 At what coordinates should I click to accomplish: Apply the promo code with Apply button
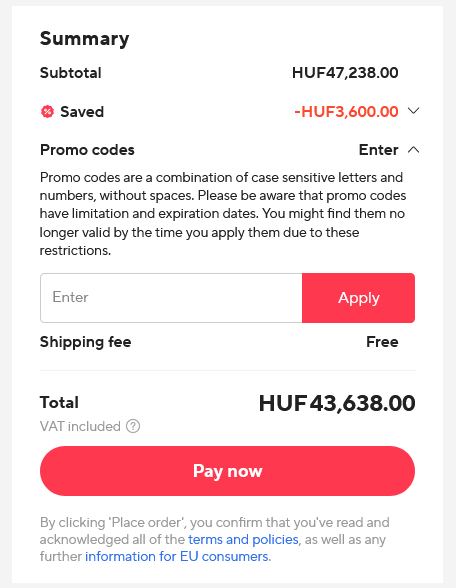coord(358,298)
